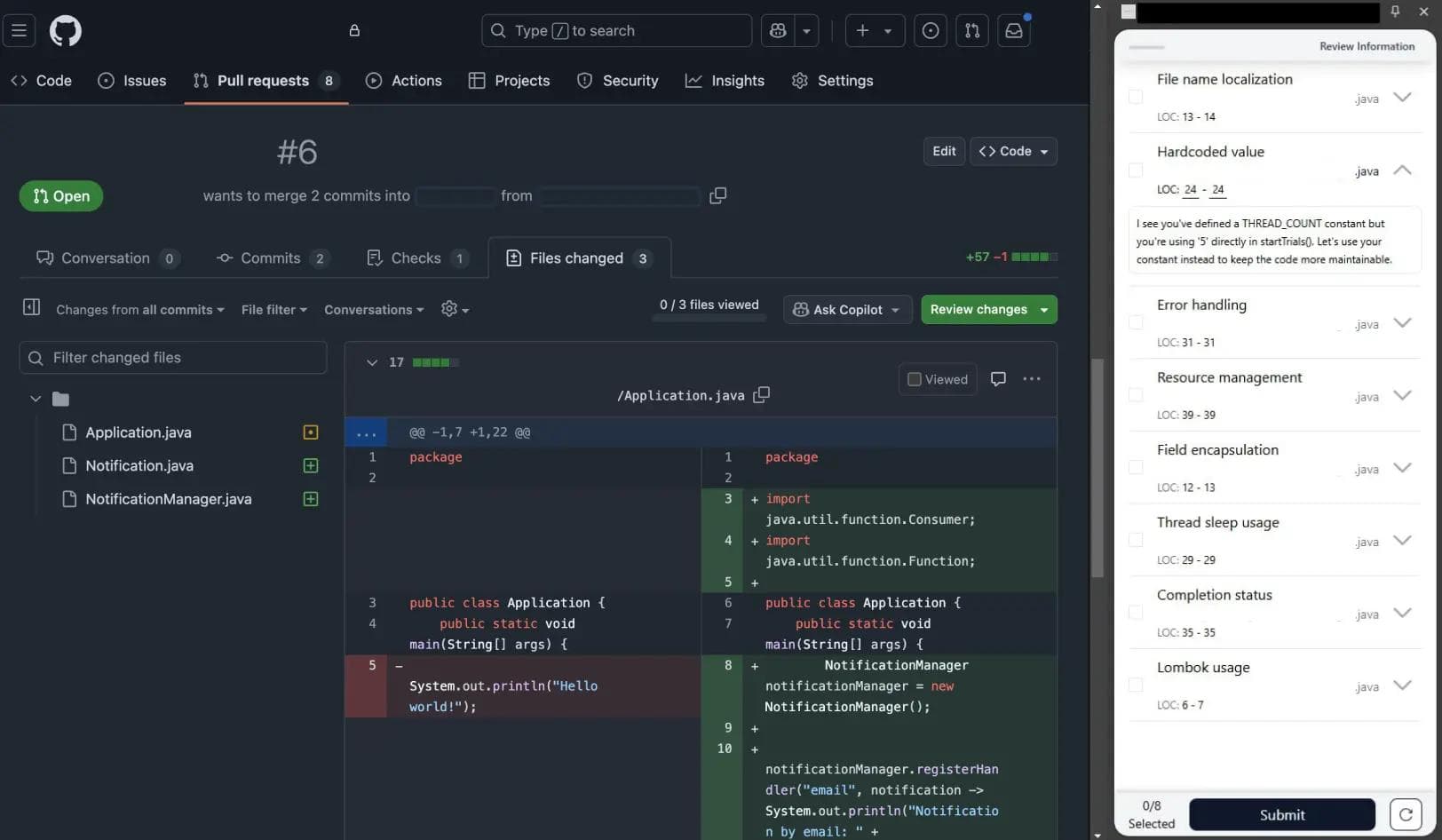Screen dimensions: 1442x840
Task: Collapse the Hardcoded value card chevron
Action: click(x=1401, y=170)
